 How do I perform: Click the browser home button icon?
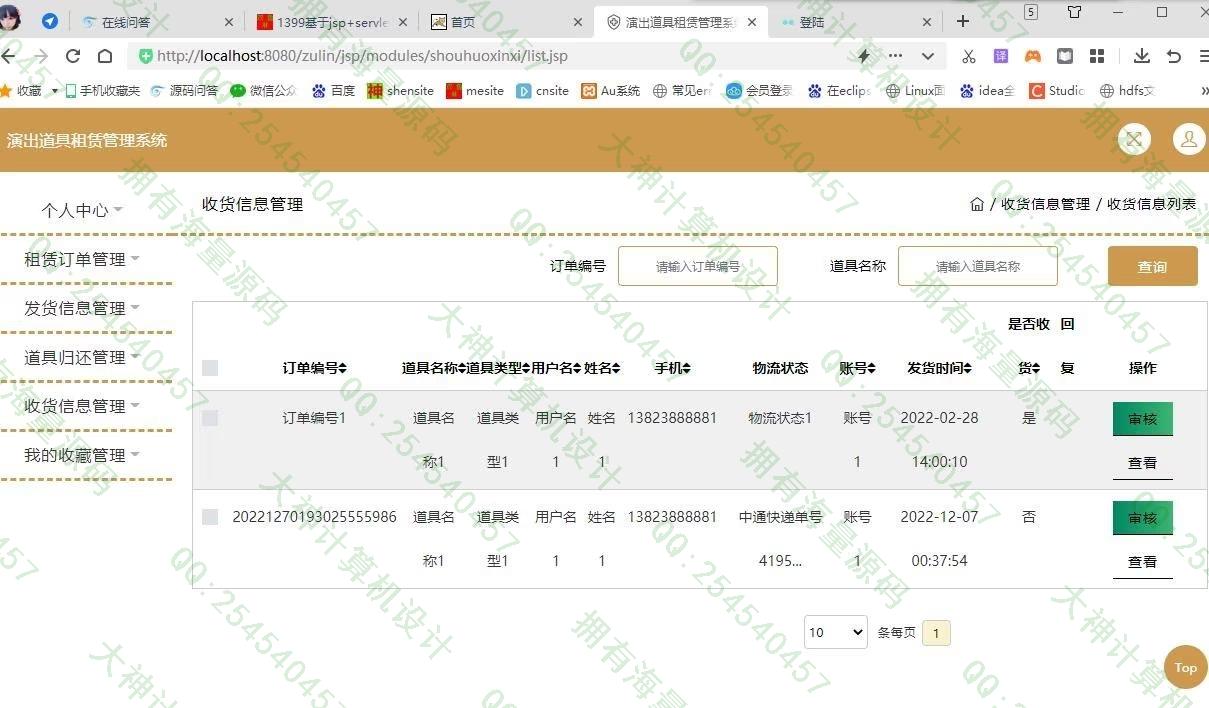[105, 56]
